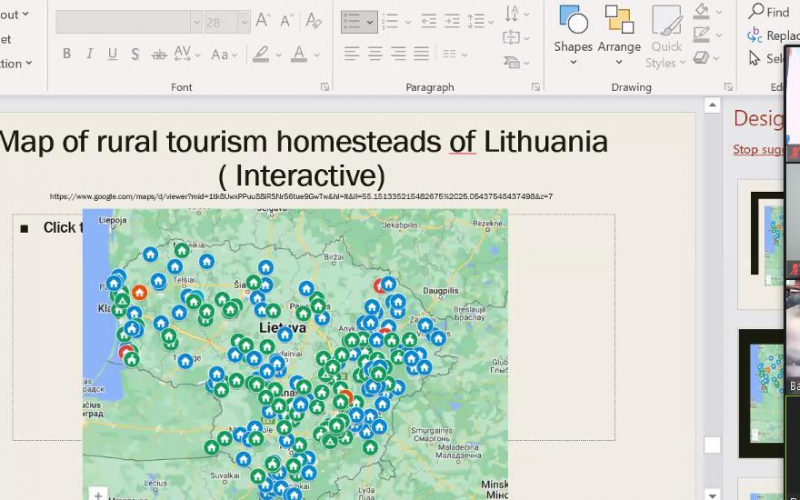Toggle text Shadow button
Viewport: 800px width, 500px height.
(135, 54)
